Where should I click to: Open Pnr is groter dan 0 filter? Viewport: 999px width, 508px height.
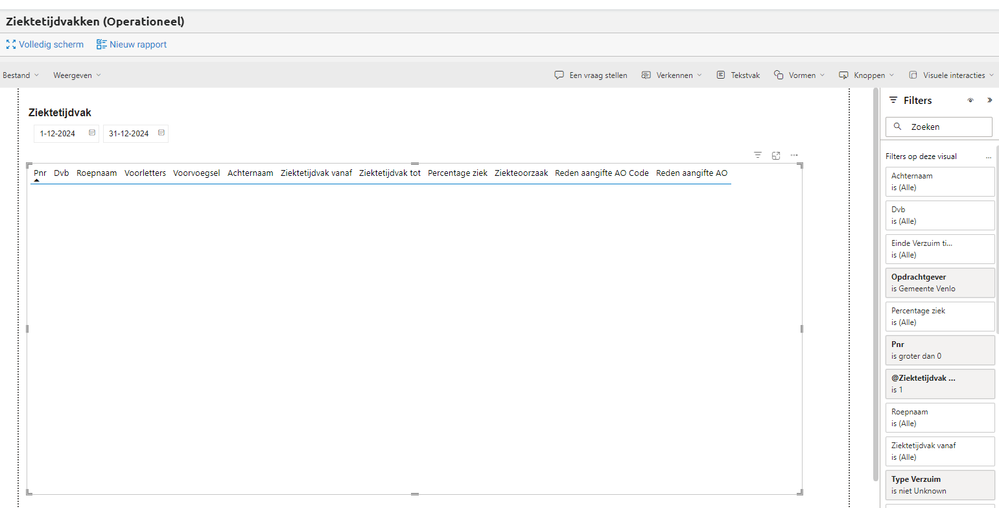(x=940, y=351)
